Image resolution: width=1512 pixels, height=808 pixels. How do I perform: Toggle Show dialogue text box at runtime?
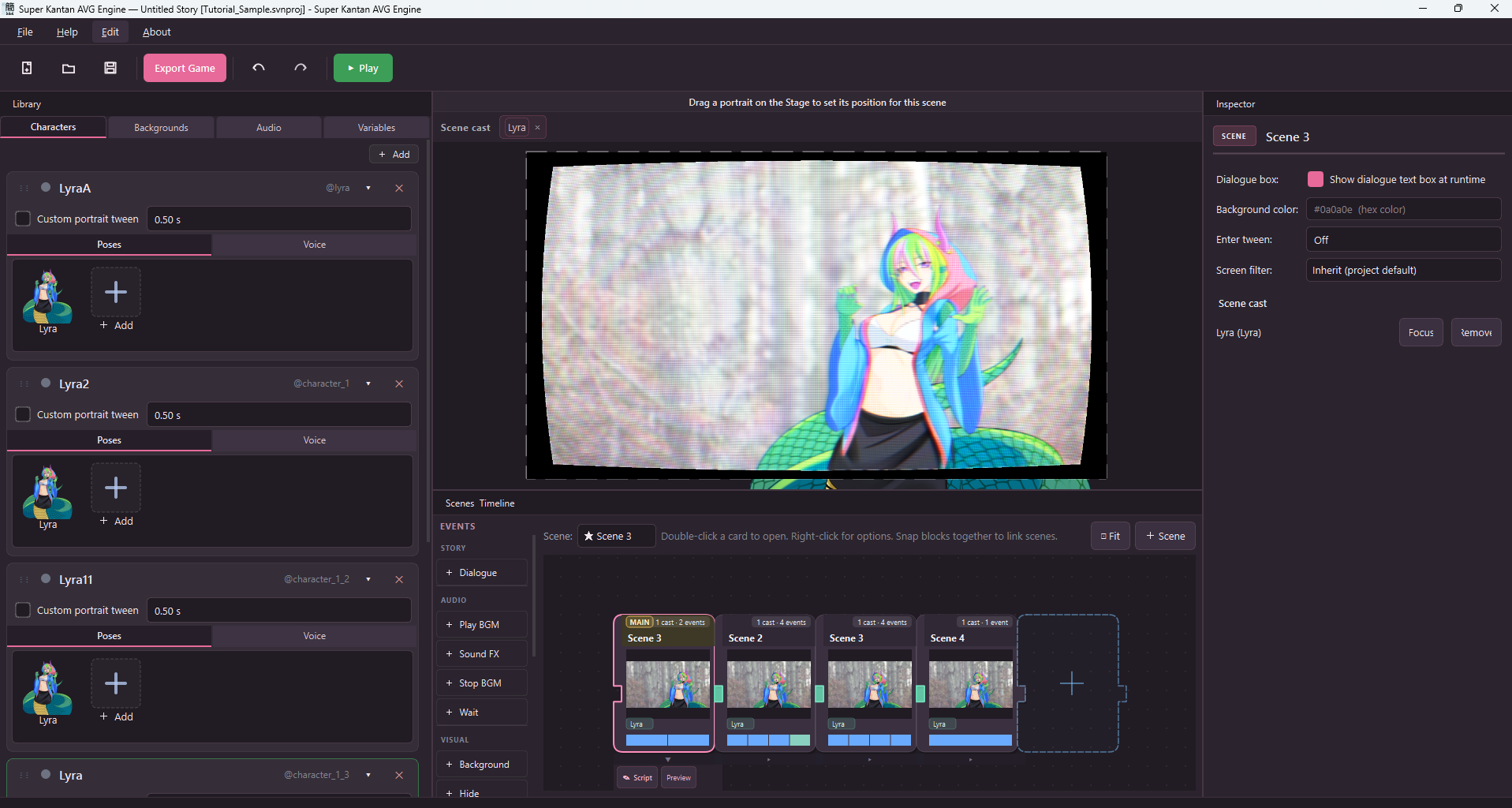coord(1316,179)
